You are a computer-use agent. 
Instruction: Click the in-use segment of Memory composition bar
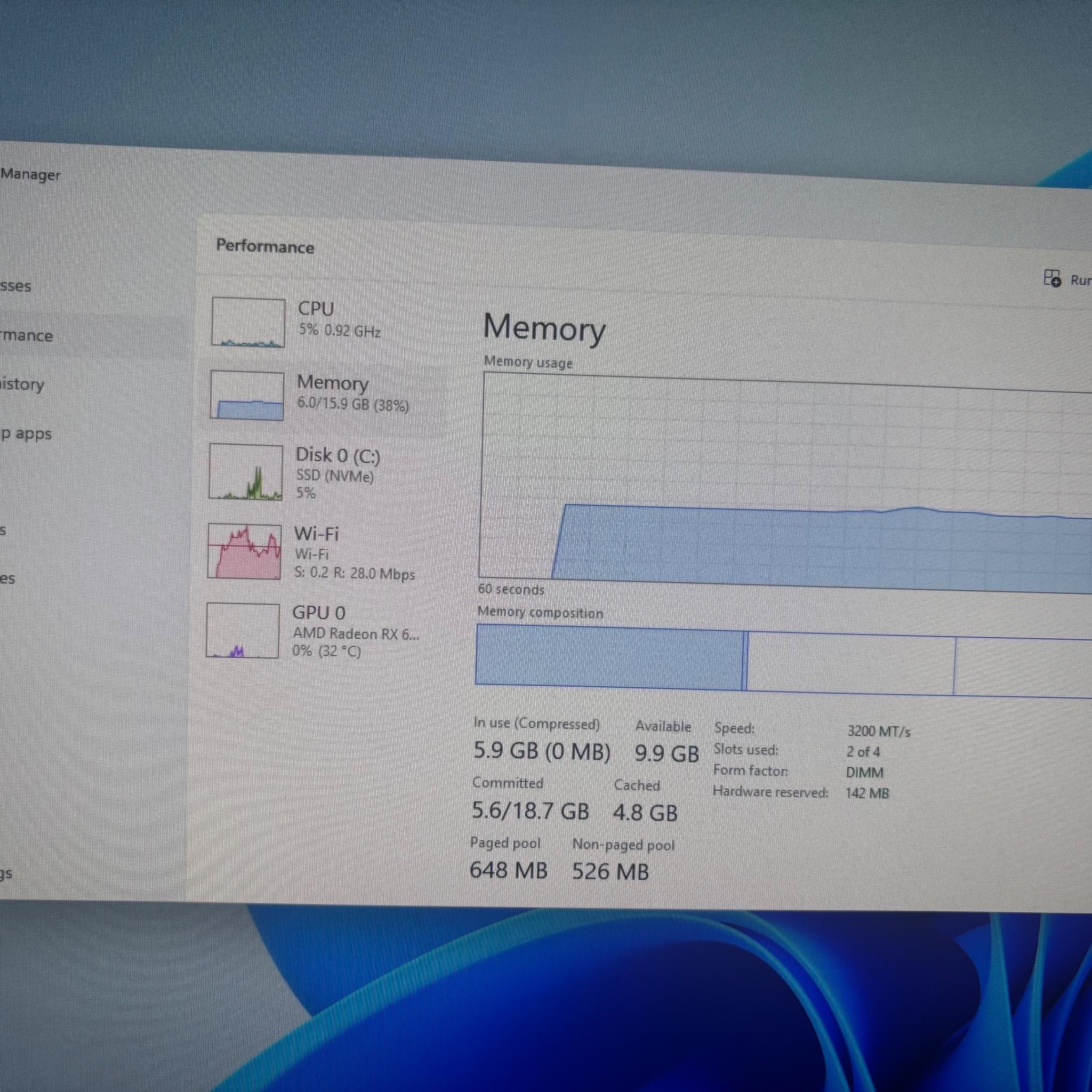(609, 657)
